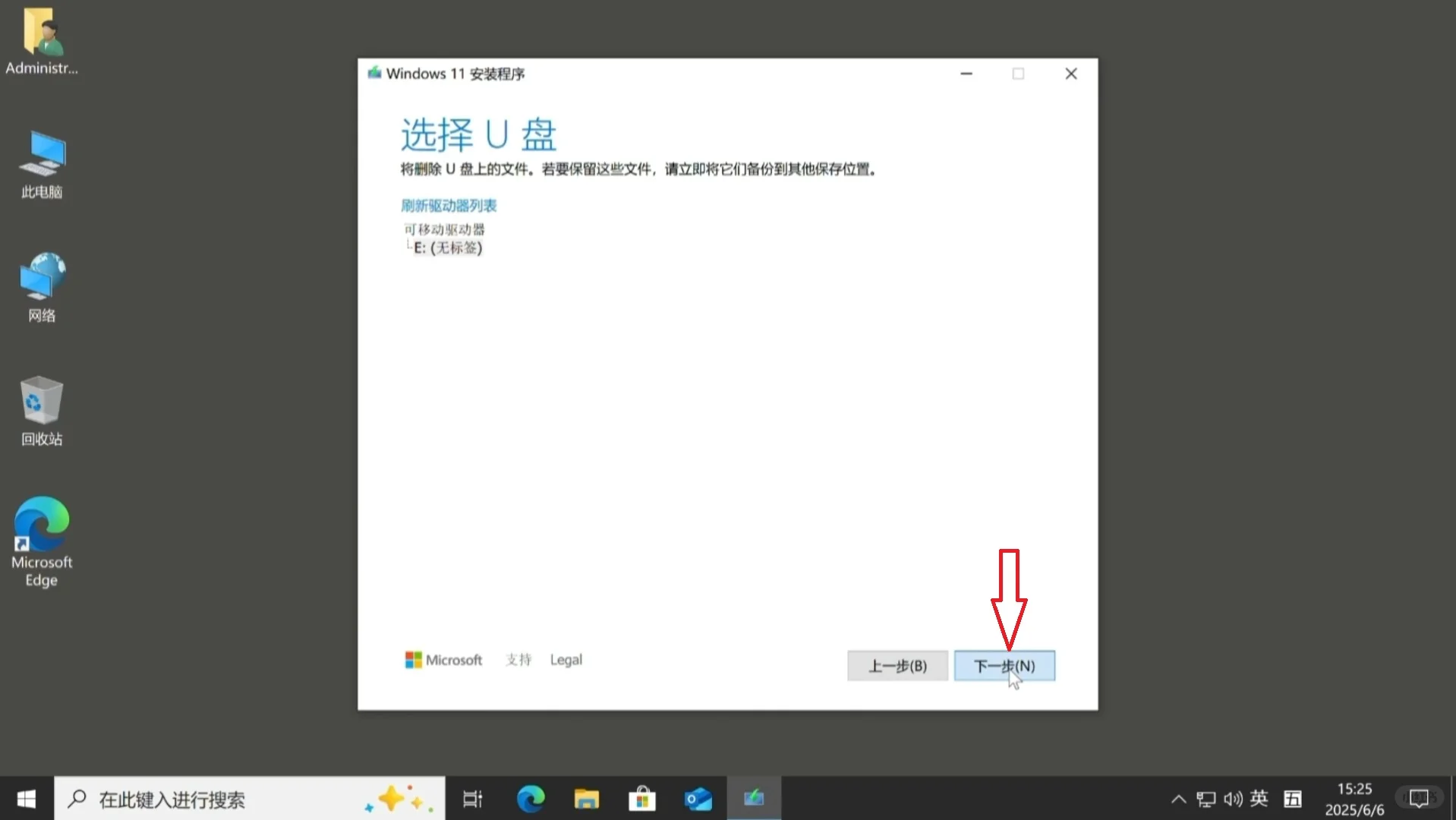Click the Windows 11 安装程序 taskbar icon
Image resolution: width=1456 pixels, height=820 pixels.
tap(753, 798)
